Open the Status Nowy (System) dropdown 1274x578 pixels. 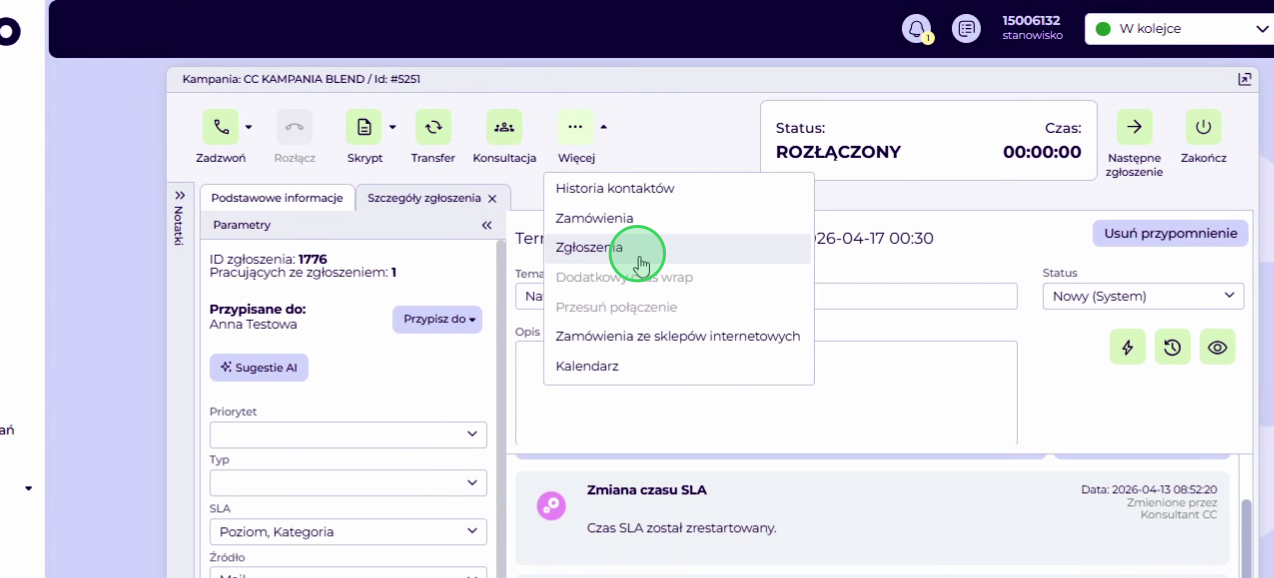(1143, 296)
